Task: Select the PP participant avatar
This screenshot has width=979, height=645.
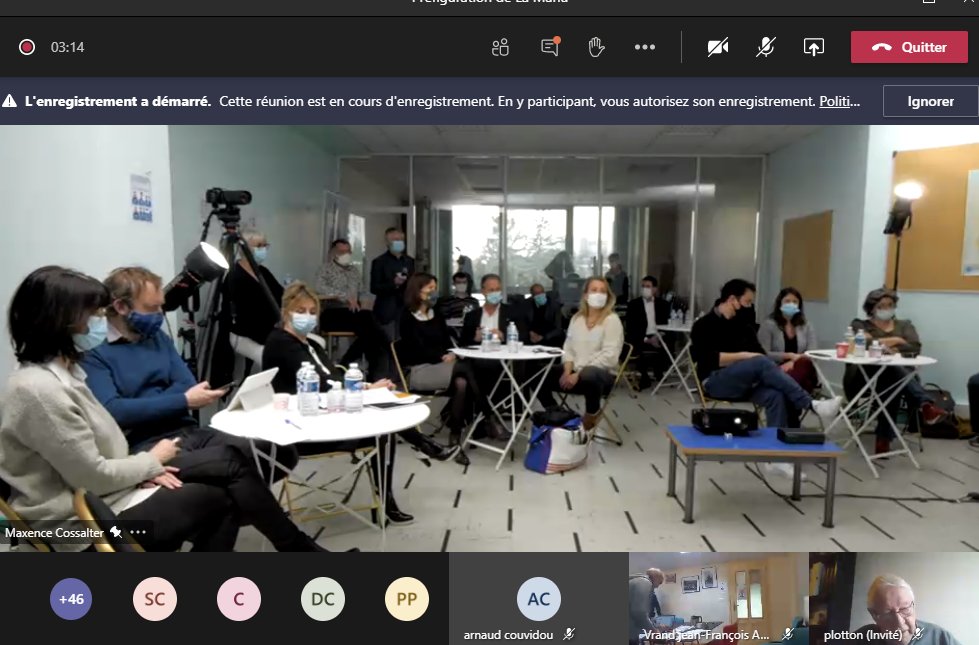Action: coord(406,599)
